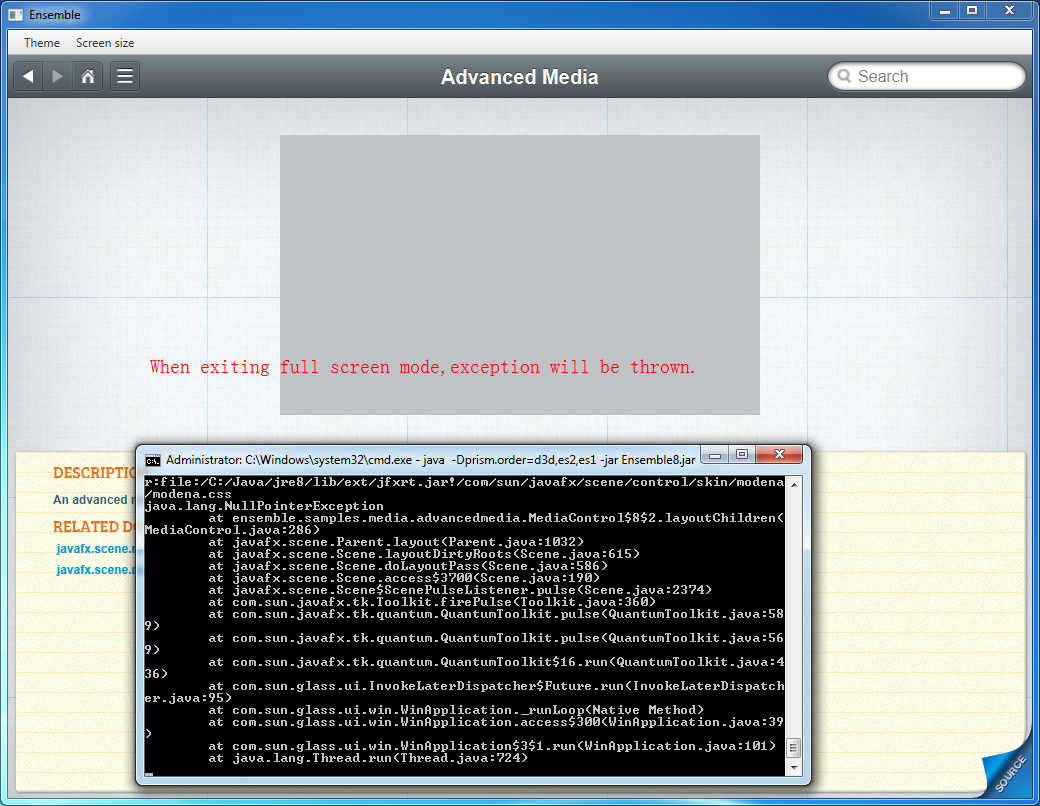This screenshot has height=806, width=1040.
Task: Return to the Ensemble home page
Action: (x=88, y=77)
